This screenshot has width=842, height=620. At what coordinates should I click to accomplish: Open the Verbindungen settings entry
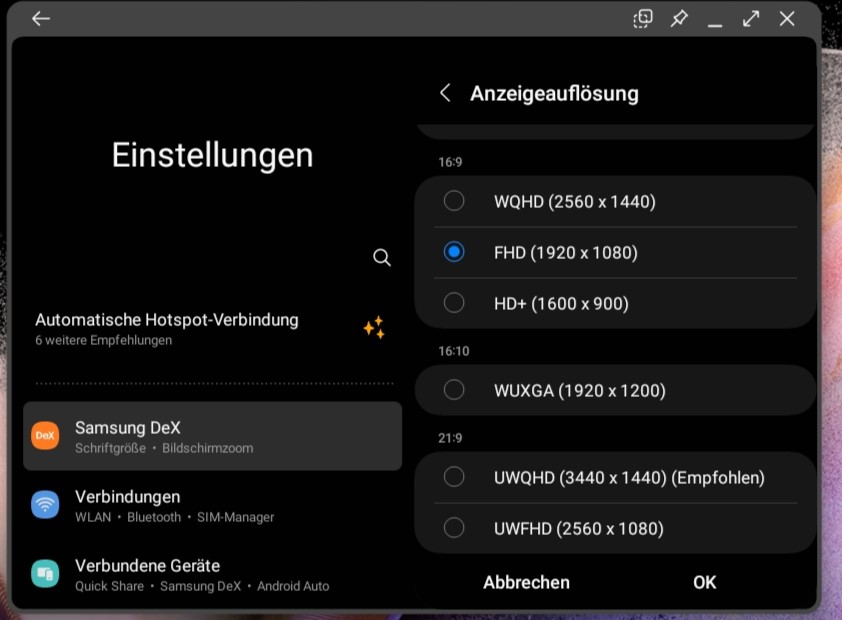pyautogui.click(x=212, y=505)
